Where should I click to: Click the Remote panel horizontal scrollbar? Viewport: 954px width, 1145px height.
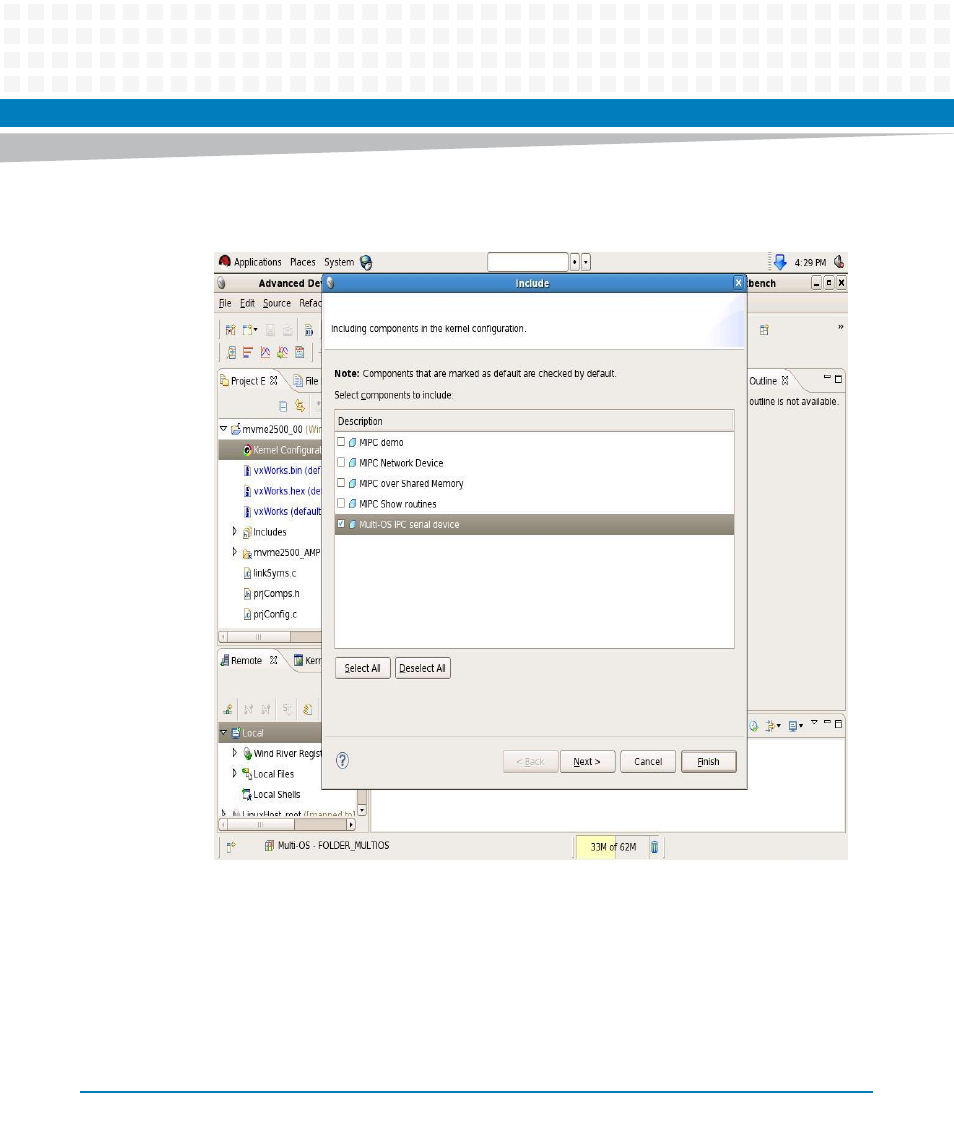[287, 824]
